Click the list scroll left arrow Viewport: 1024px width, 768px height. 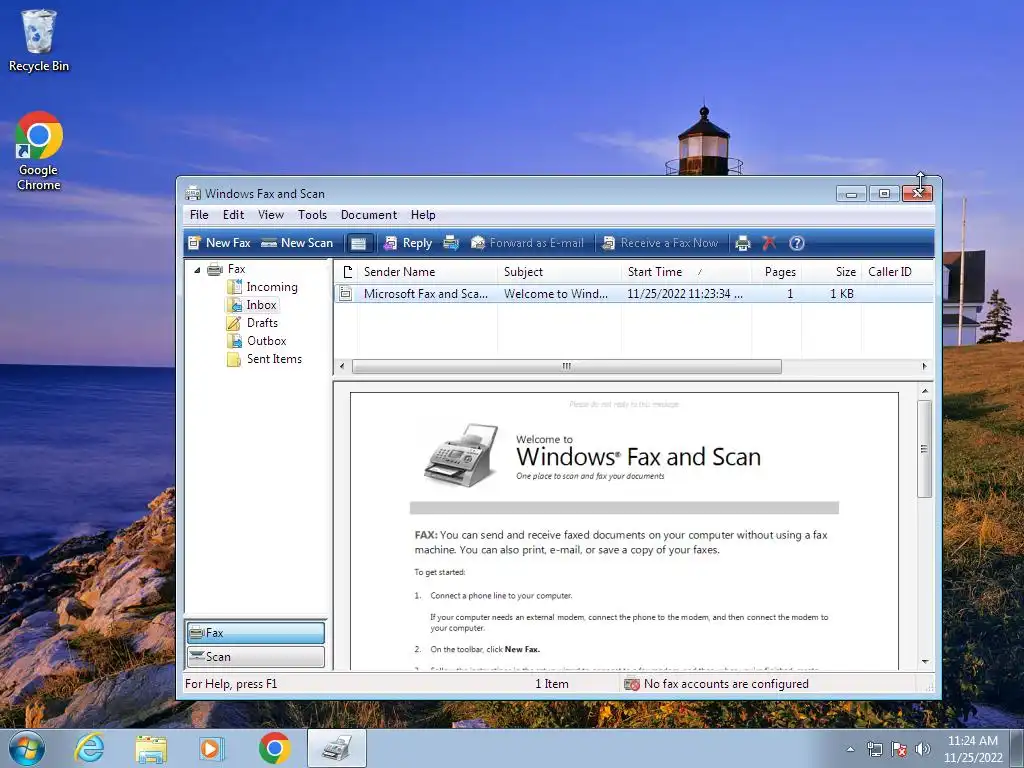(x=342, y=366)
